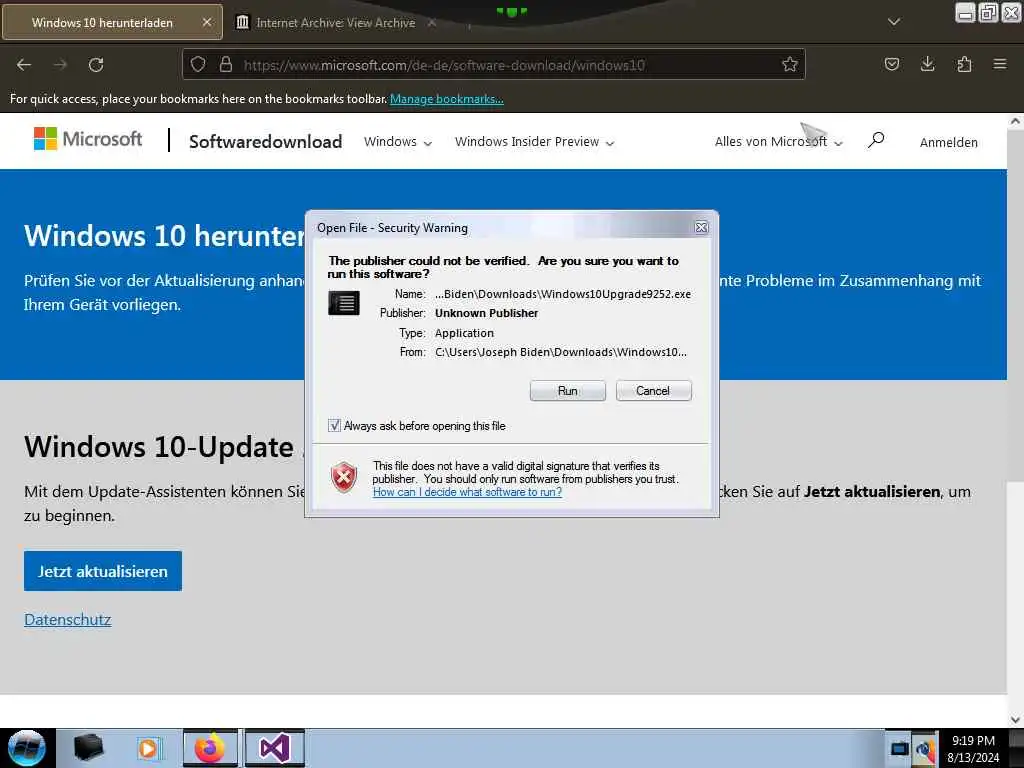Open the Pocket save icon

tap(891, 64)
